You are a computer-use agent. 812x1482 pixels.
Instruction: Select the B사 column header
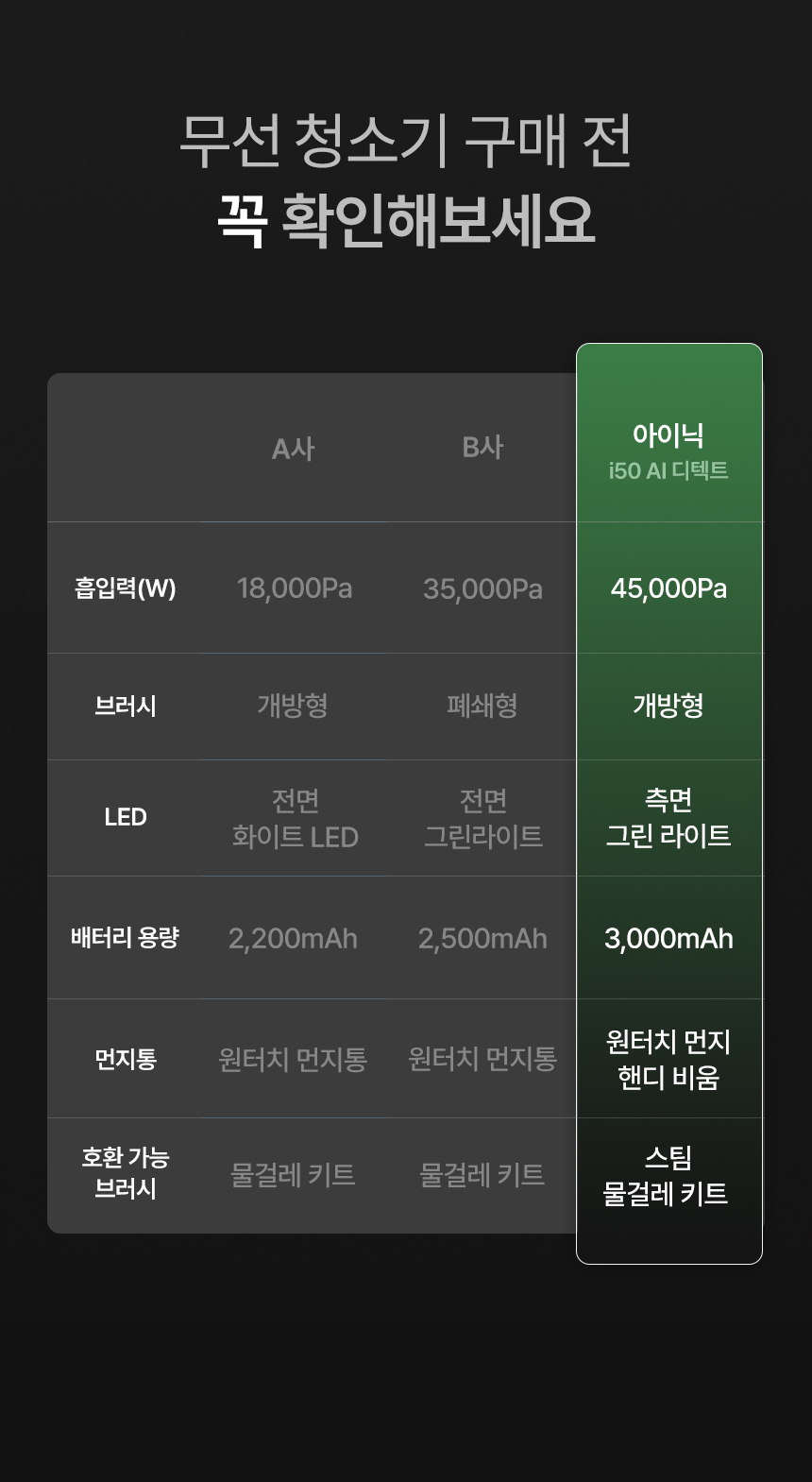tap(482, 447)
